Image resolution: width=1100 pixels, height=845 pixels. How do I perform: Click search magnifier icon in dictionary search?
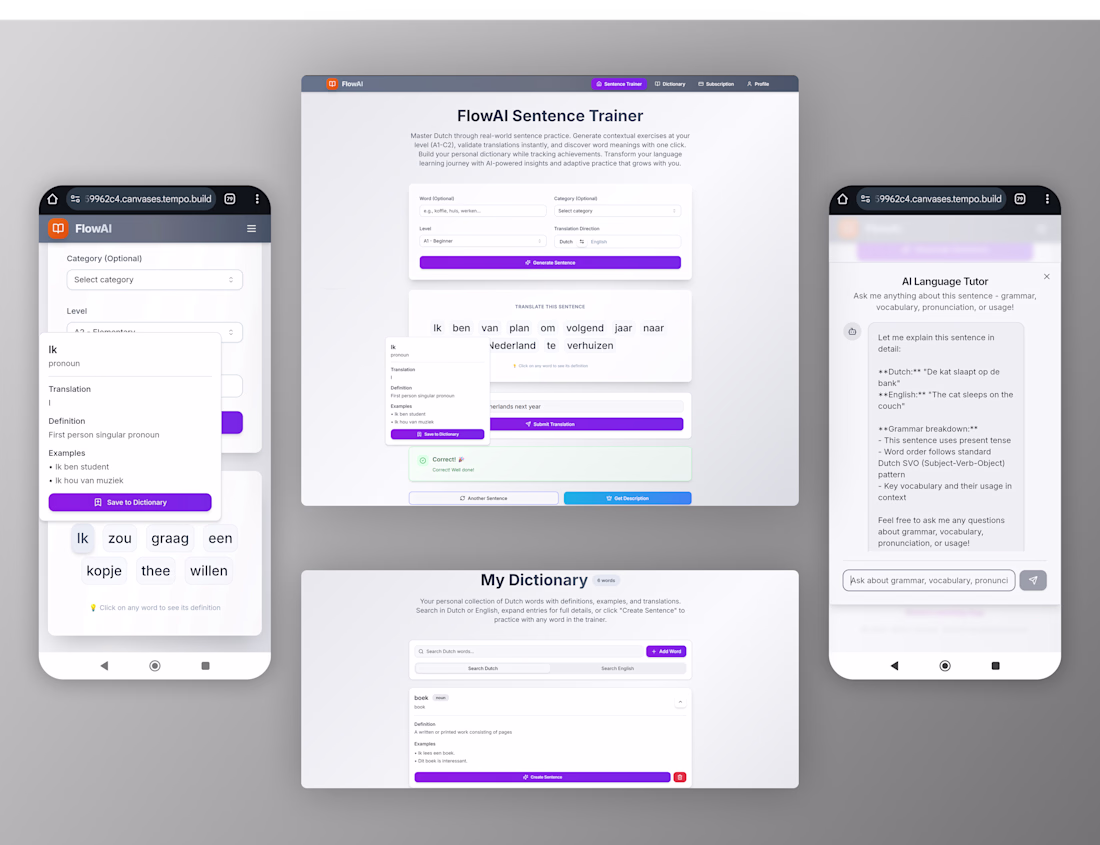coord(421,651)
